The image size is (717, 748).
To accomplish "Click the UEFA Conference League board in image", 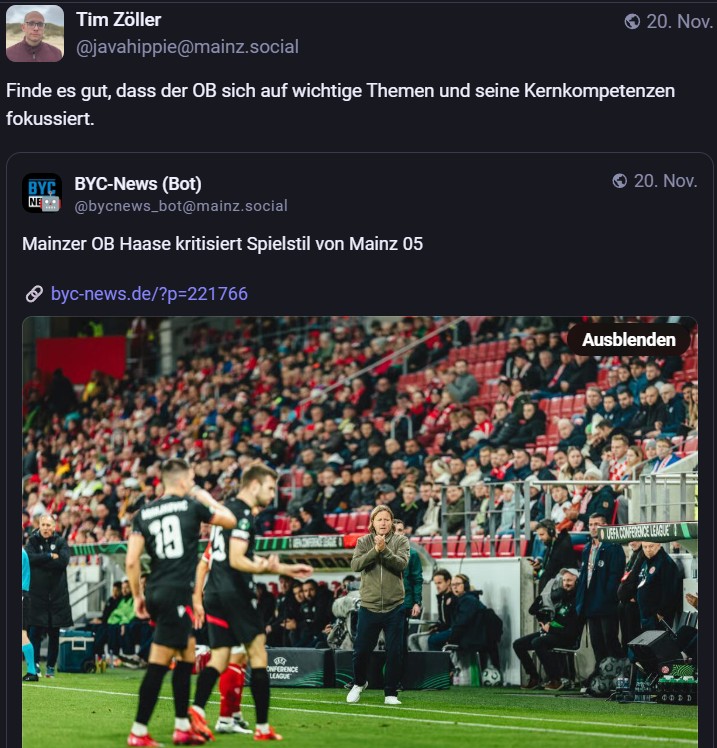I will [648, 531].
